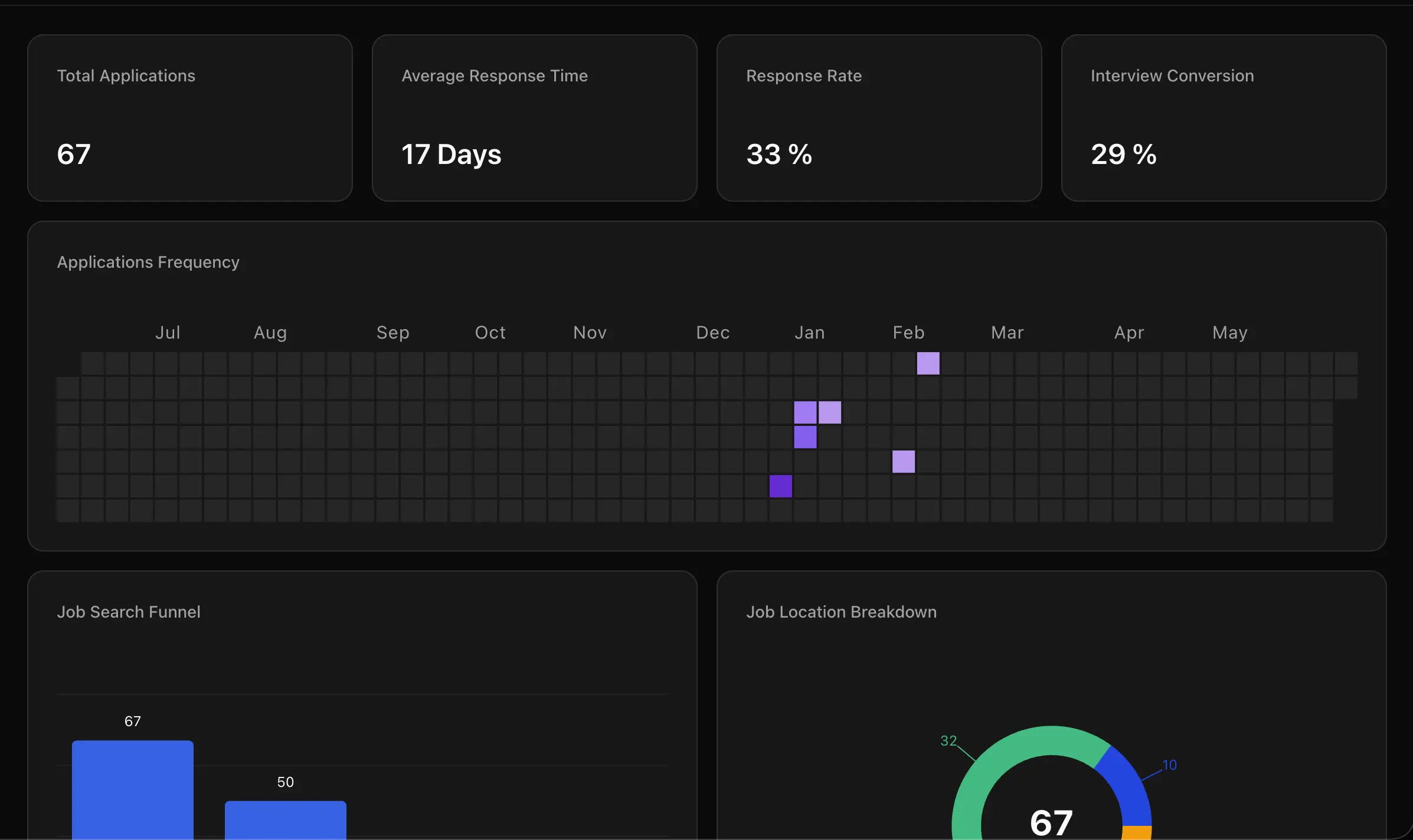Image resolution: width=1413 pixels, height=840 pixels.
Task: Click the Mar month label
Action: coord(1008,333)
